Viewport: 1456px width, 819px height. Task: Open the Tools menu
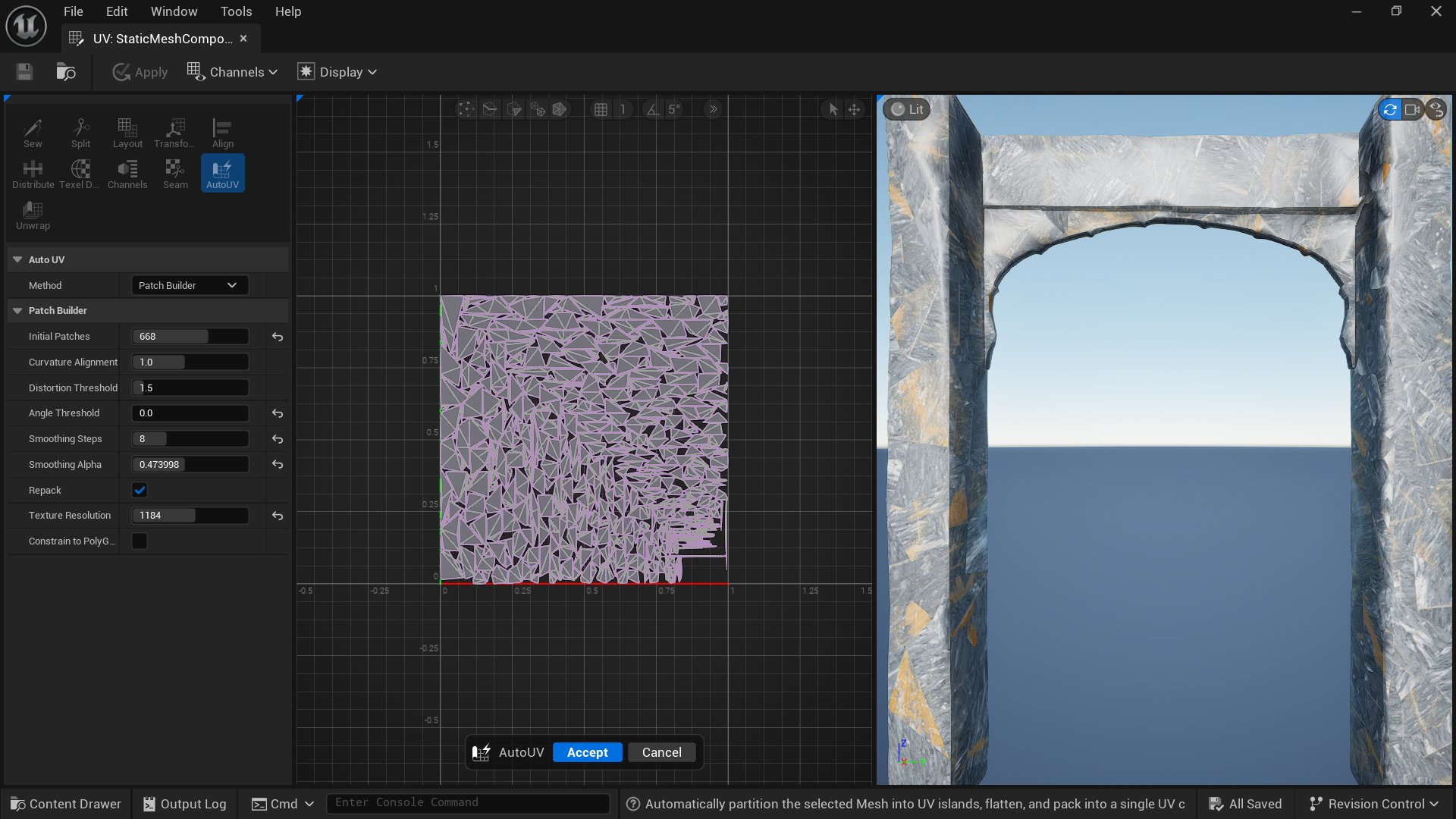[236, 11]
